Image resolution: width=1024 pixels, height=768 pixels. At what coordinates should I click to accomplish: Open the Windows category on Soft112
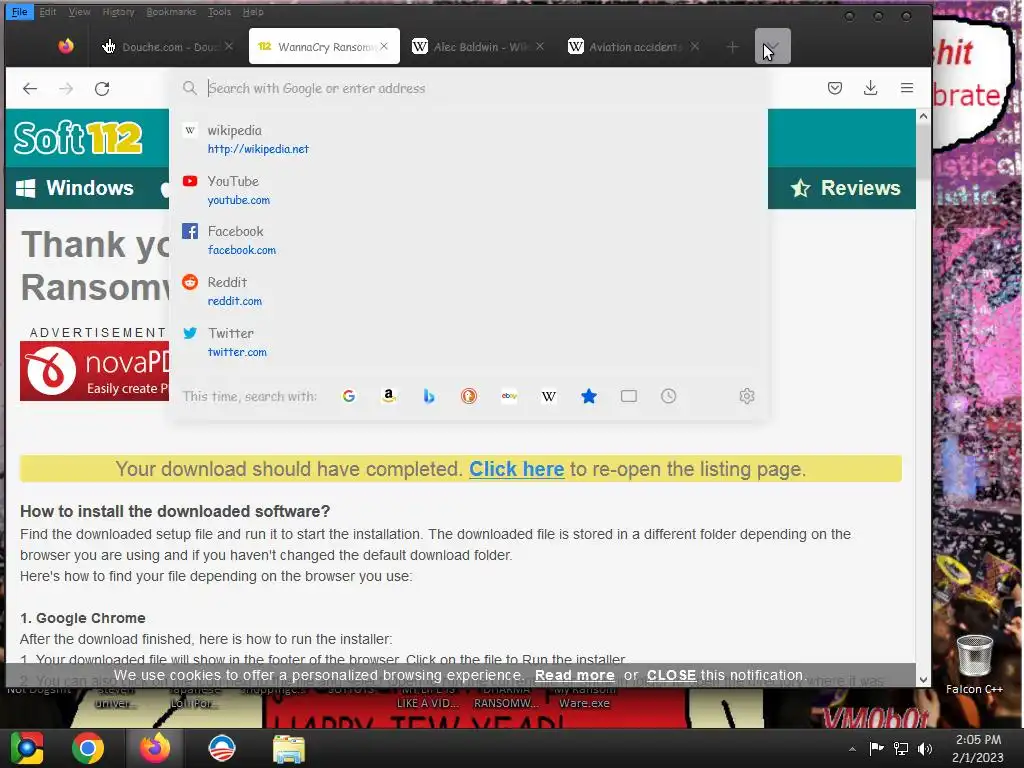pyautogui.click(x=75, y=188)
